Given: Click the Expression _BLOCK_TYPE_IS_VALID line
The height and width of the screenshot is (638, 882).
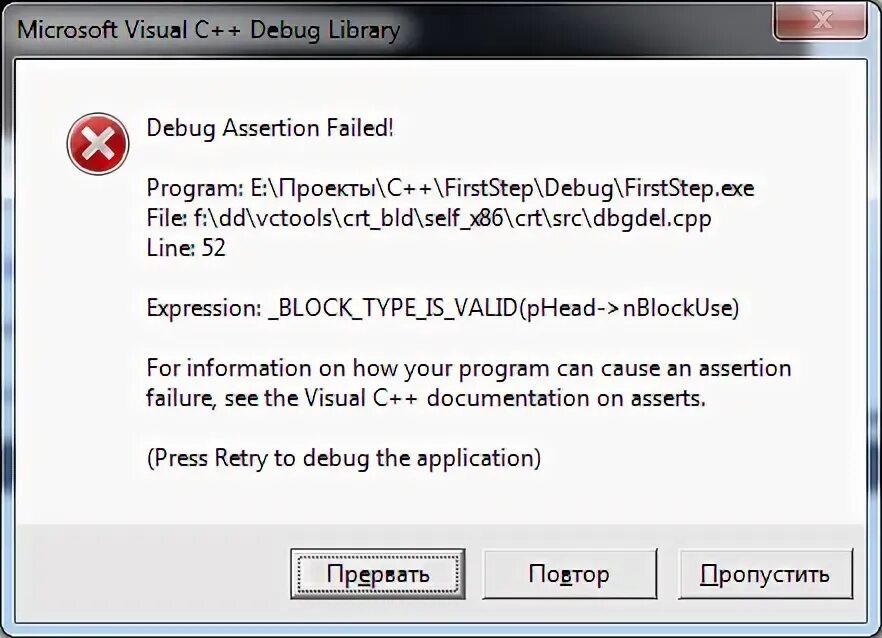Looking at the screenshot, I should pos(442,308).
